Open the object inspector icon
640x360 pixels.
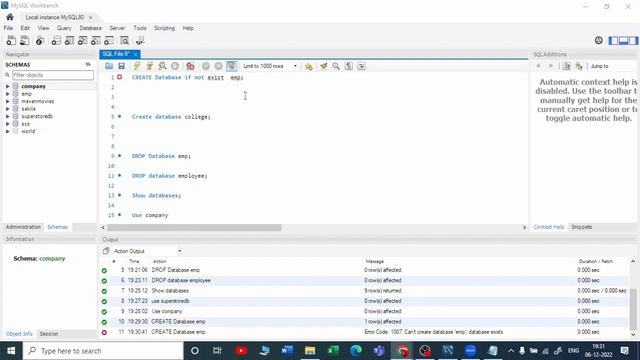[40, 40]
